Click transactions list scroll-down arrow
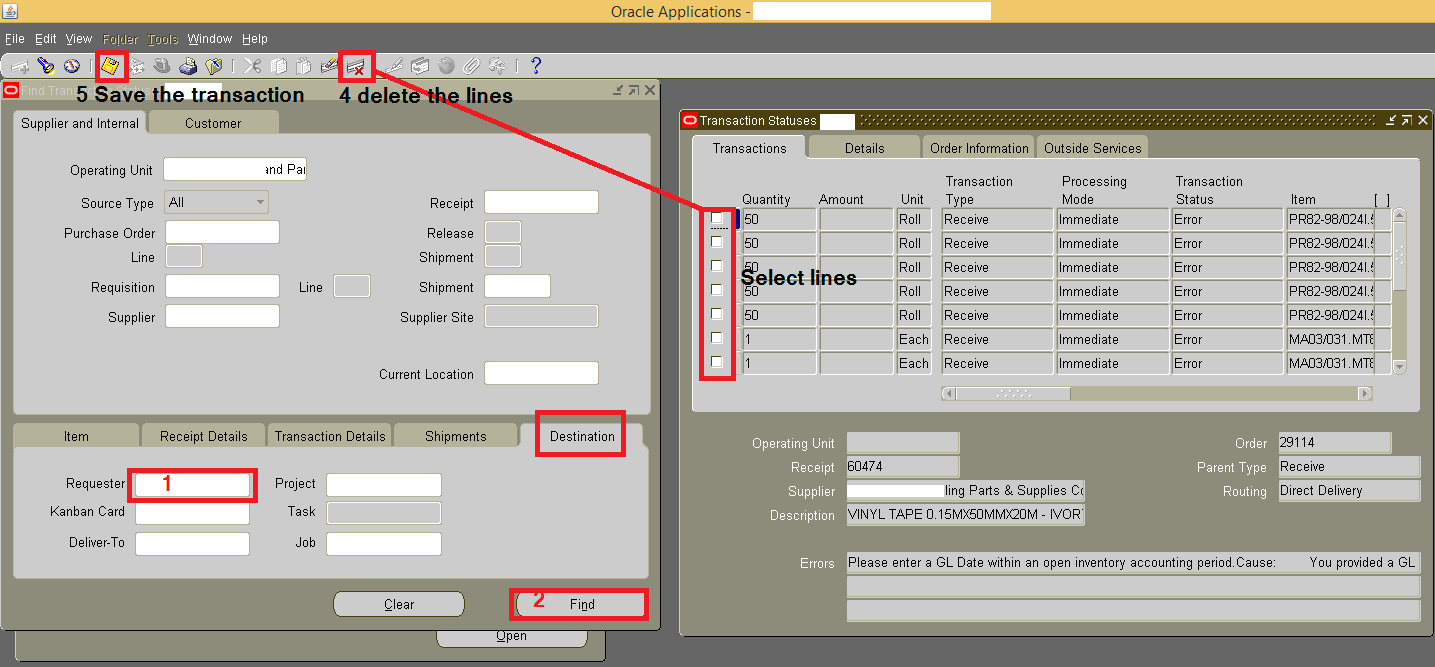Viewport: 1435px width, 667px height. [1399, 367]
